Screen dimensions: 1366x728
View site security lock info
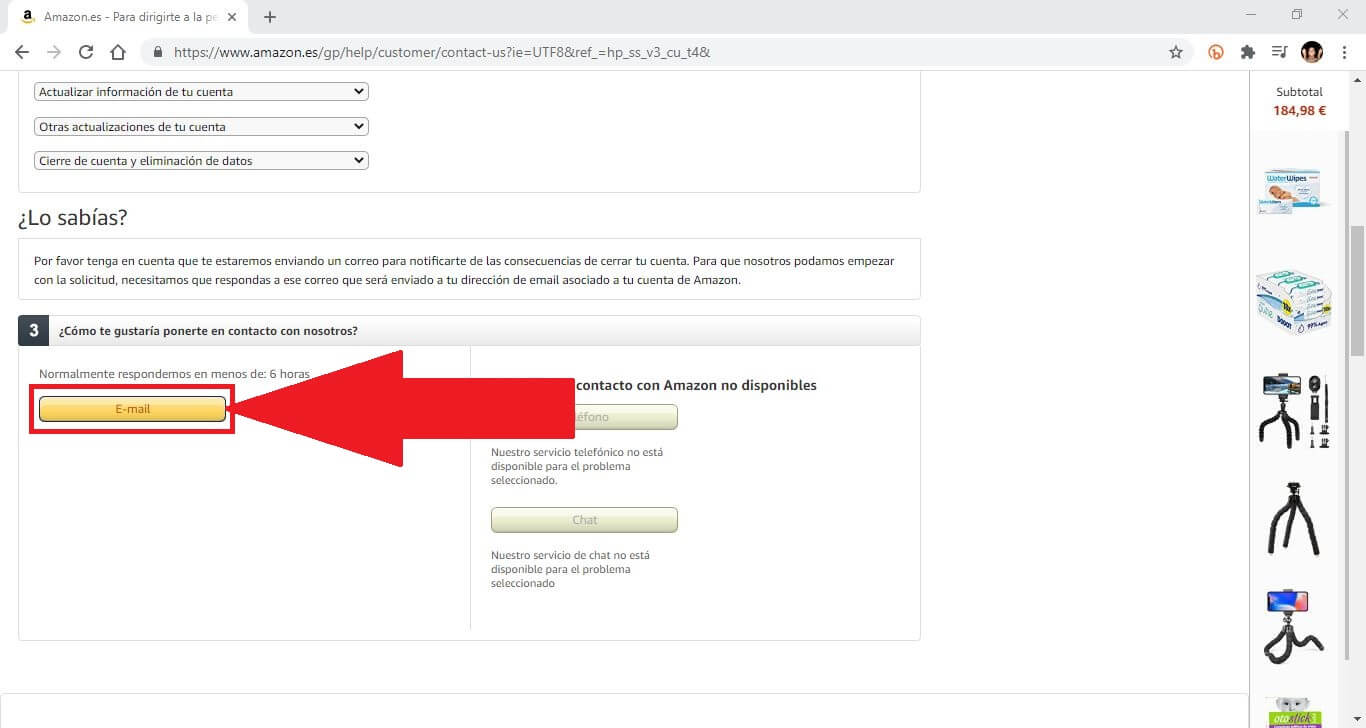pos(158,52)
